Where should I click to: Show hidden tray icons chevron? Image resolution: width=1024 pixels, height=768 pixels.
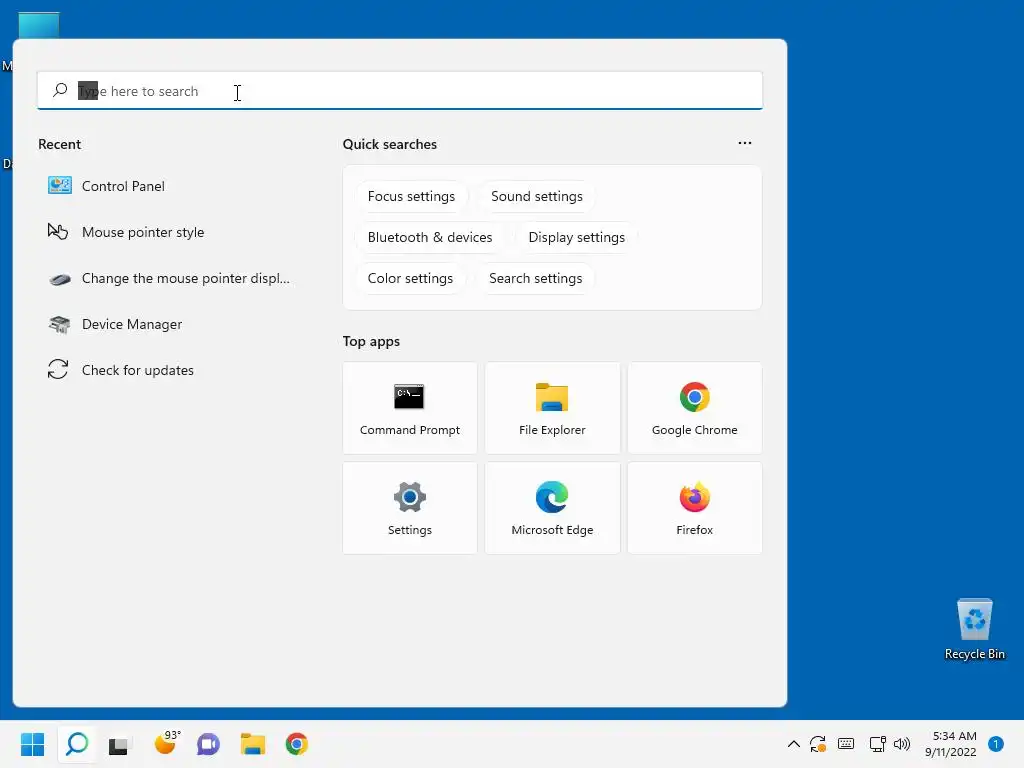coord(793,744)
